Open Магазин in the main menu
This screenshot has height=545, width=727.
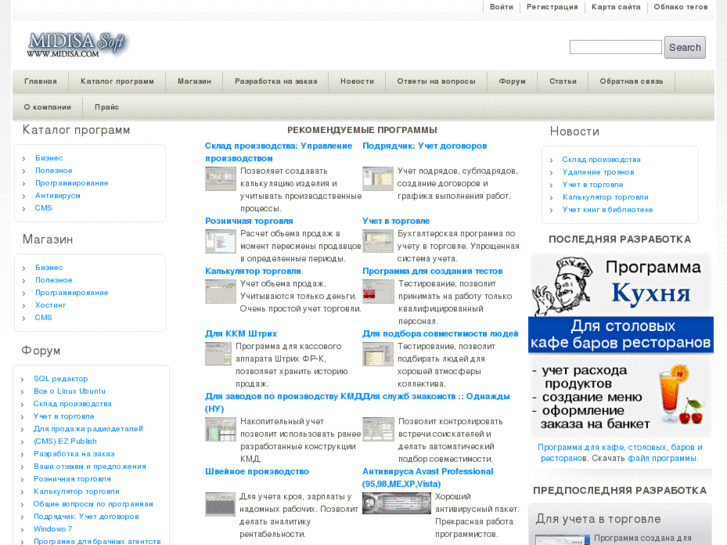coord(194,81)
